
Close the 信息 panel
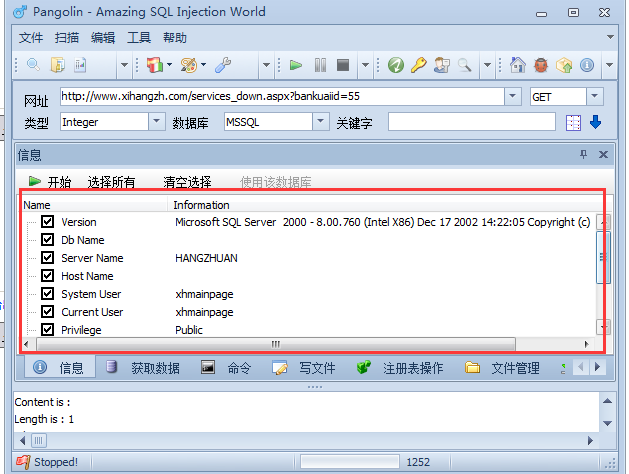coord(603,154)
